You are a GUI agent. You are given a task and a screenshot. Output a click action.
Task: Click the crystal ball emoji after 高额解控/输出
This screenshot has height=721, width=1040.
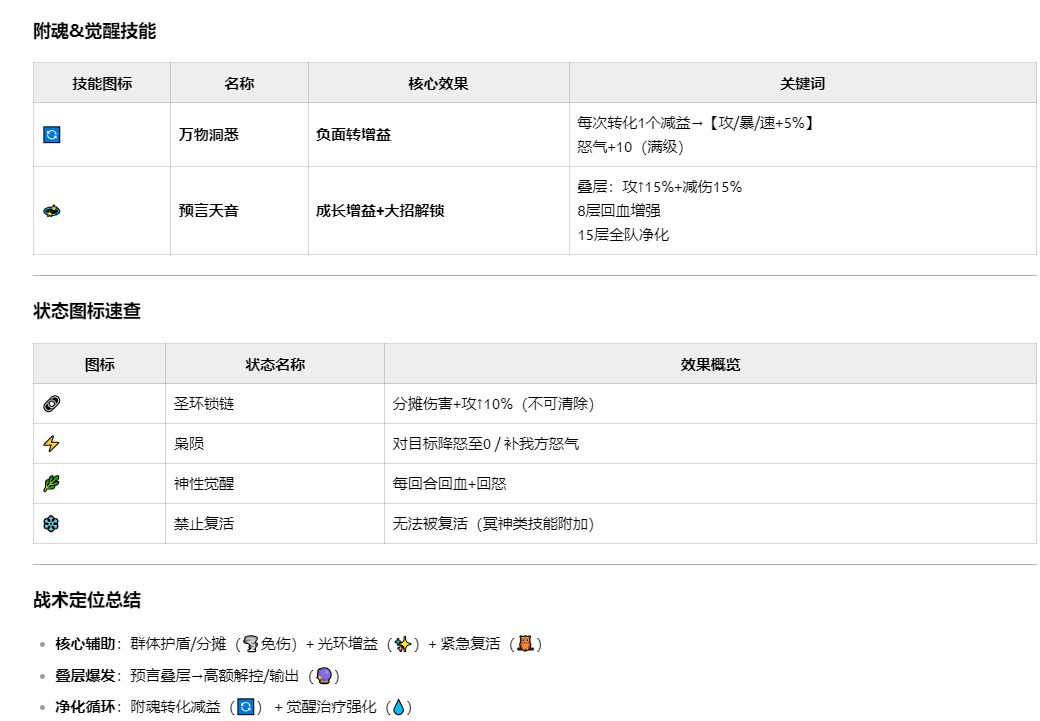[324, 675]
